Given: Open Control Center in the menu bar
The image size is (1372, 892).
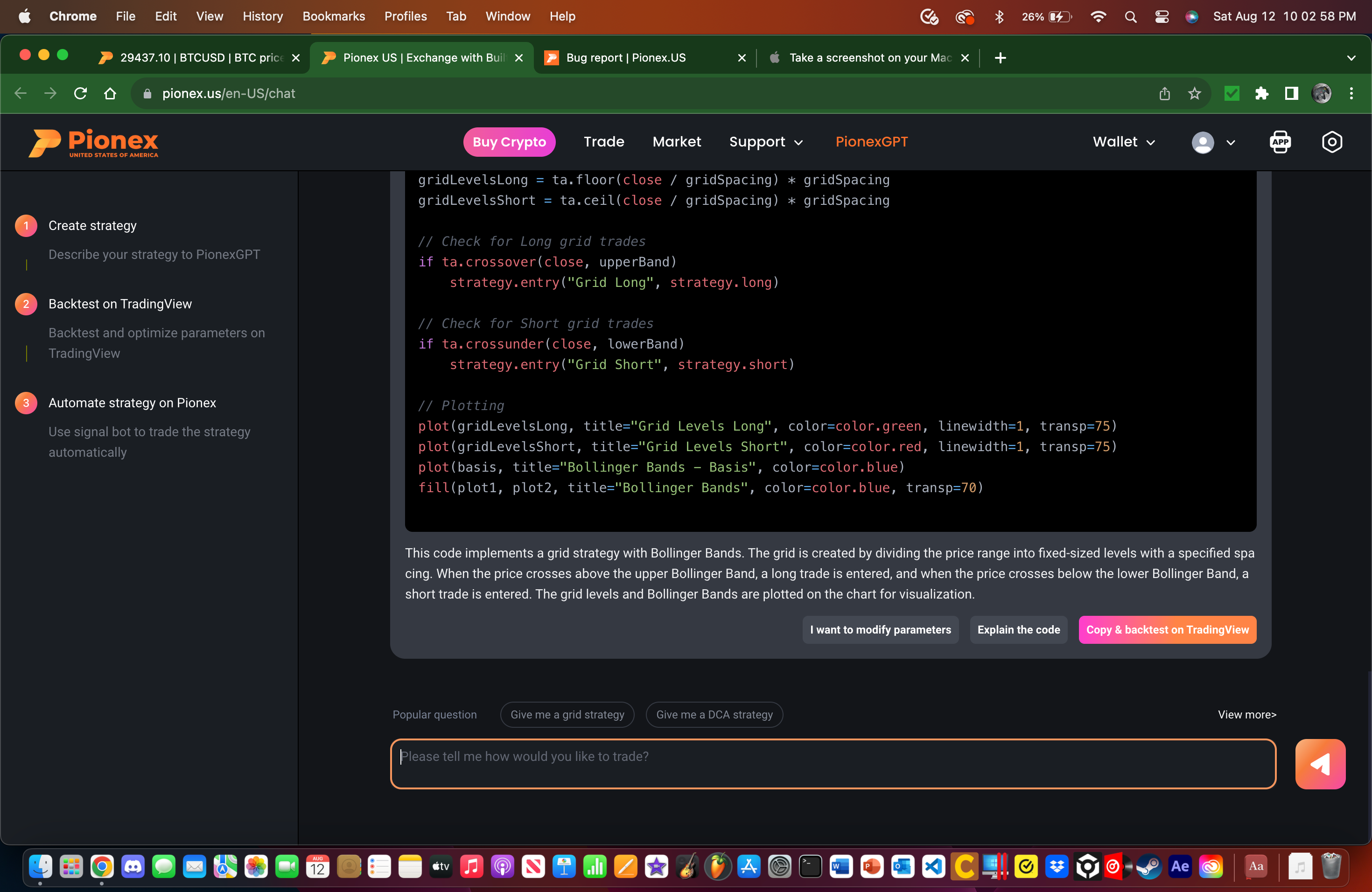Looking at the screenshot, I should [x=1162, y=17].
